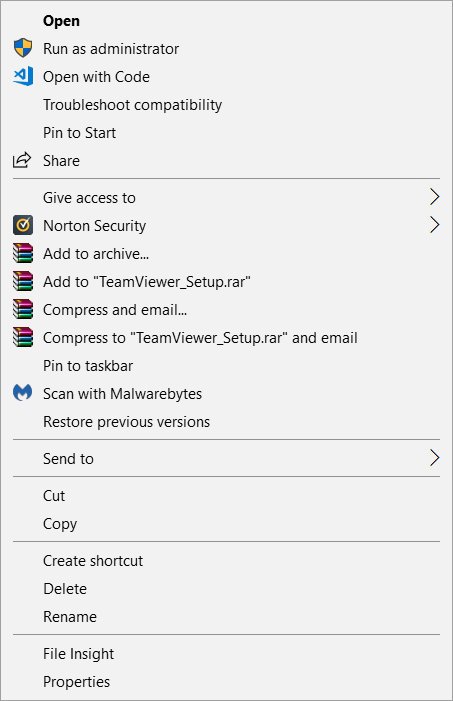Viewport: 453px width, 701px height.
Task: Select Delete from the menu
Action: [226, 589]
